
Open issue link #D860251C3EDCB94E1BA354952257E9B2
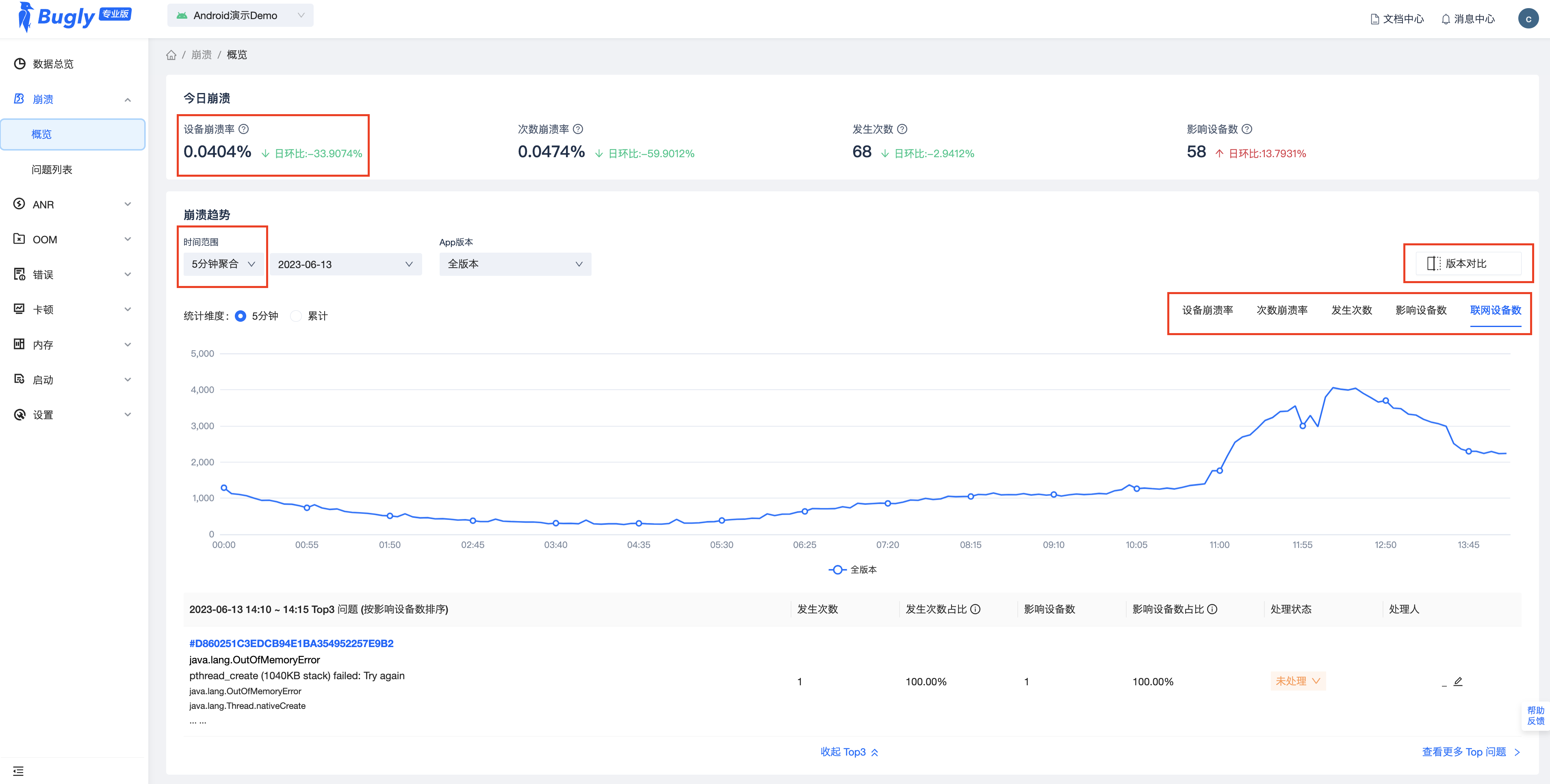click(291, 643)
